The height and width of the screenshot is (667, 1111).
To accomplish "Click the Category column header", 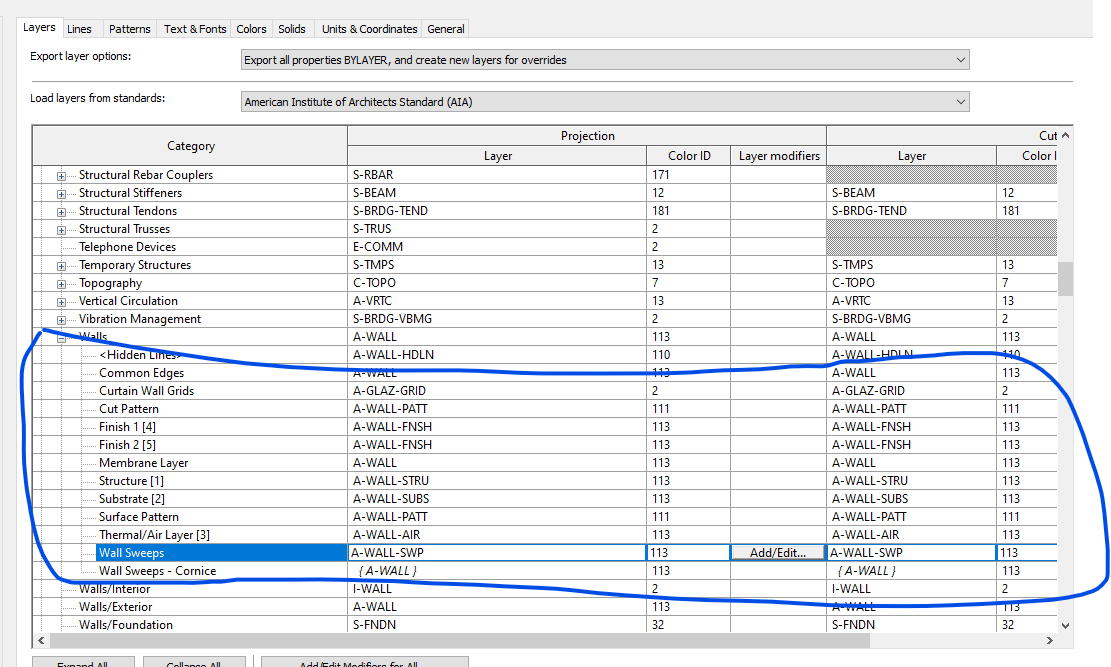I will (x=190, y=146).
